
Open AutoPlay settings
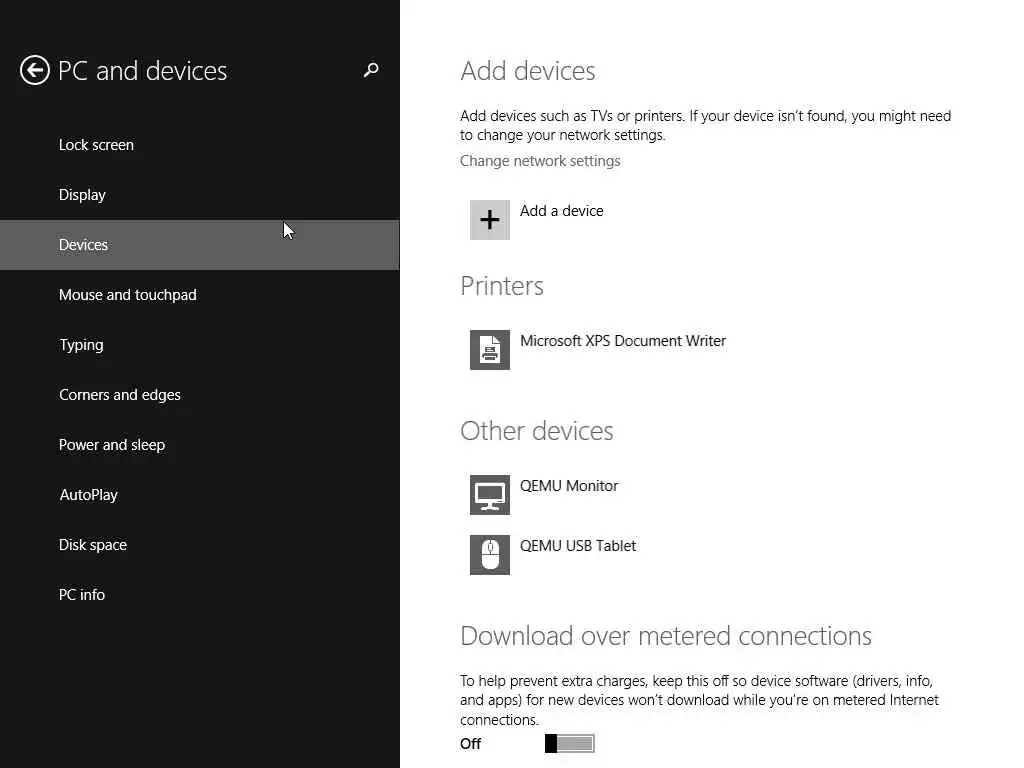click(88, 495)
